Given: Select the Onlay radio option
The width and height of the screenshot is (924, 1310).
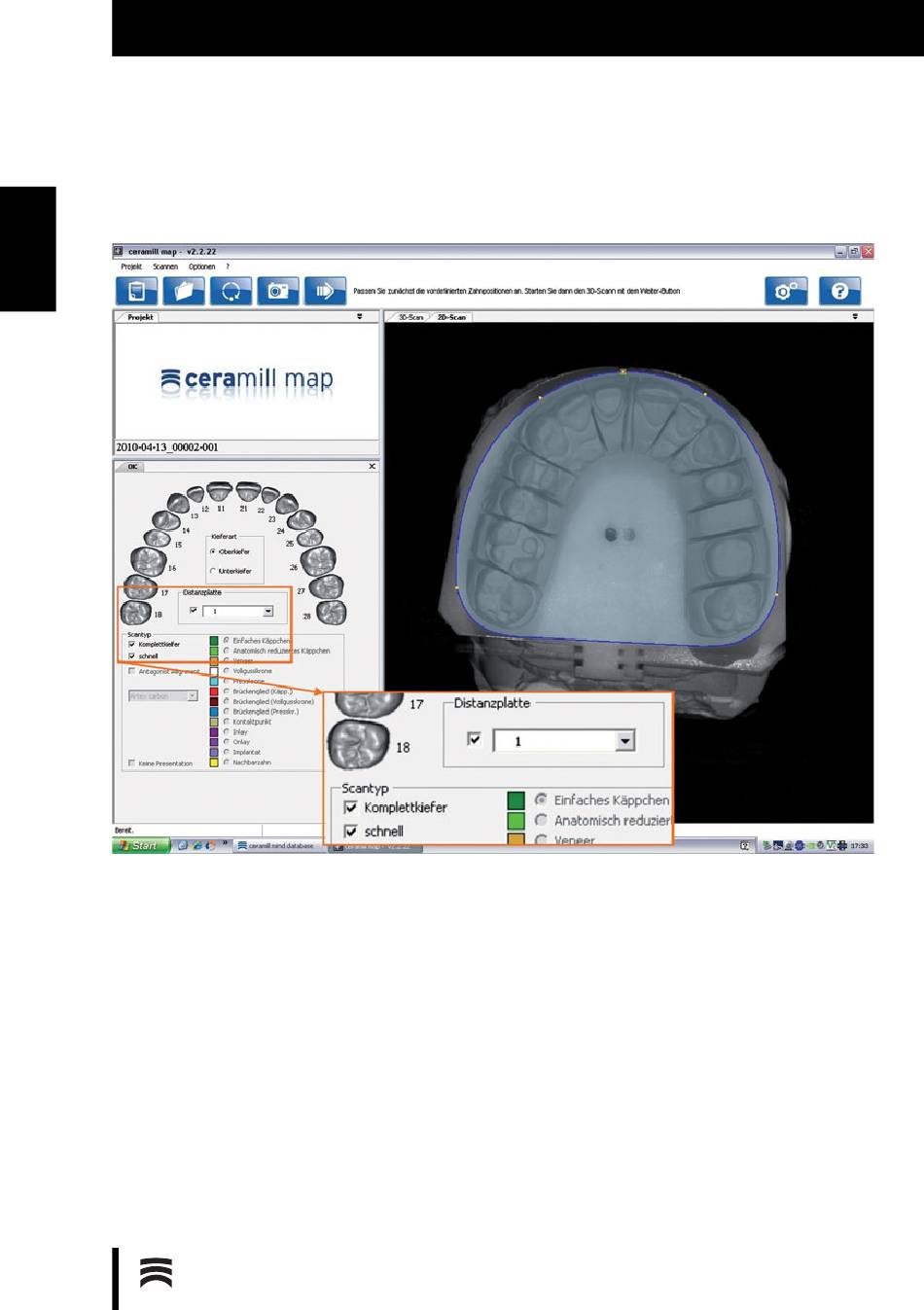Looking at the screenshot, I should [x=227, y=742].
